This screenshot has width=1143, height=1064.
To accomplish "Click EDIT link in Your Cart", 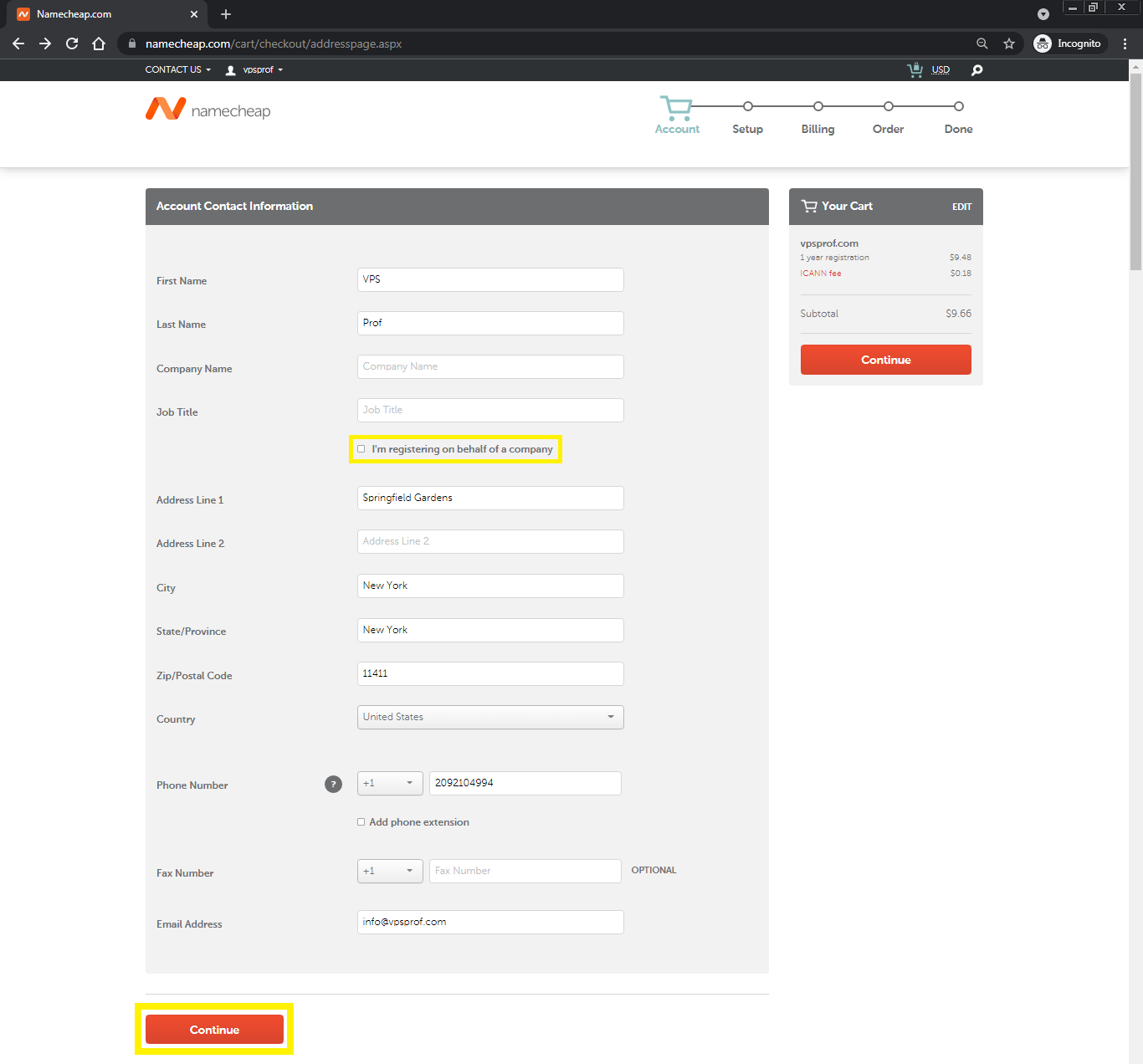I will pyautogui.click(x=961, y=207).
